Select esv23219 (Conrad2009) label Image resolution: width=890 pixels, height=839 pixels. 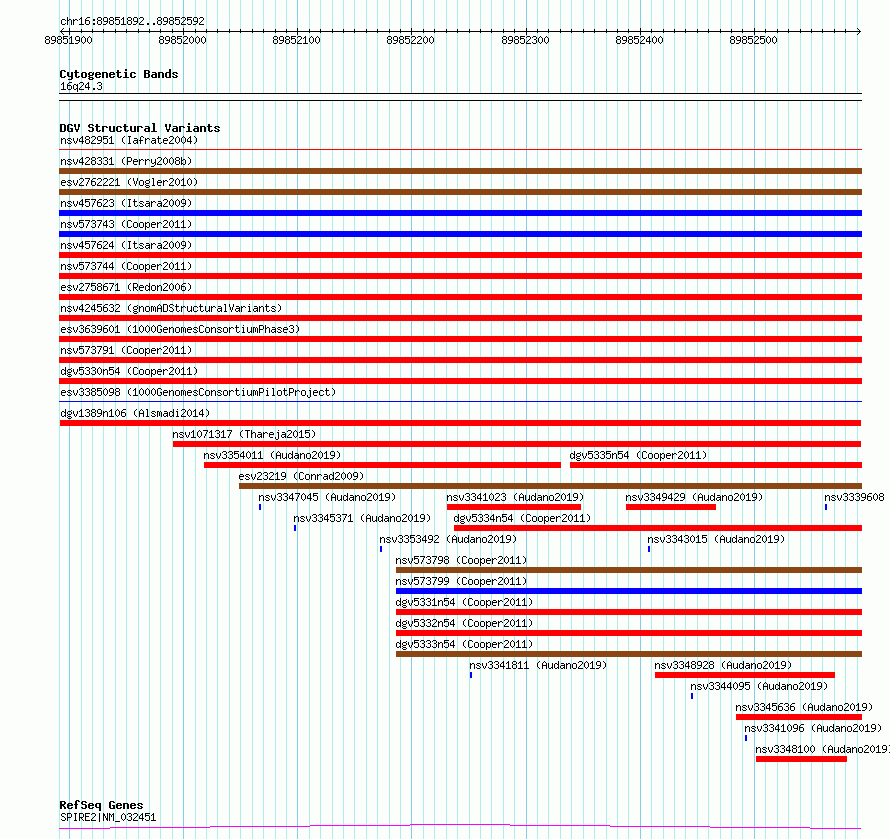[301, 476]
